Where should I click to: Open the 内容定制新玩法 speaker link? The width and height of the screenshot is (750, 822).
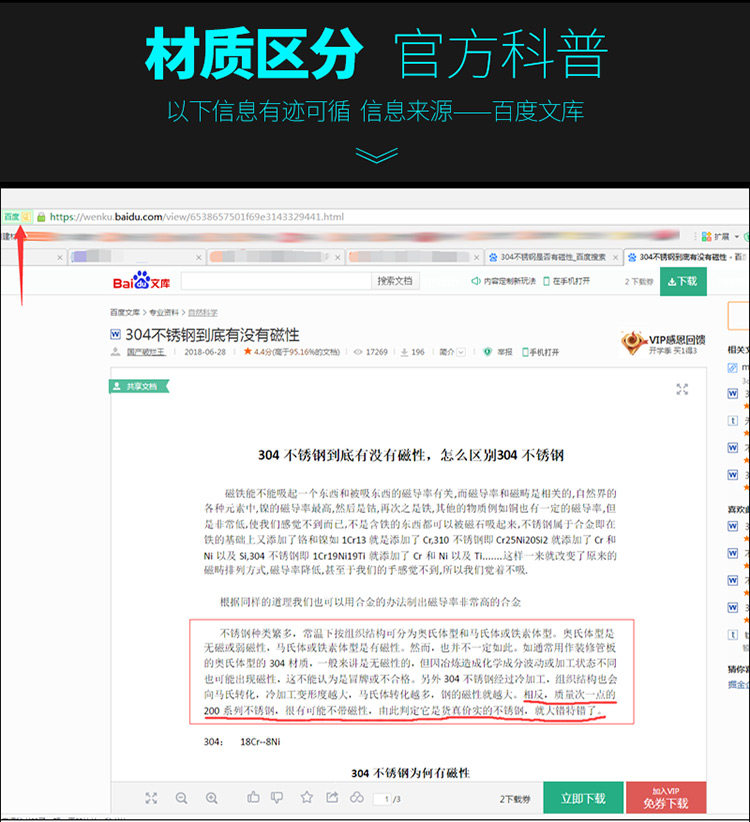click(x=503, y=281)
